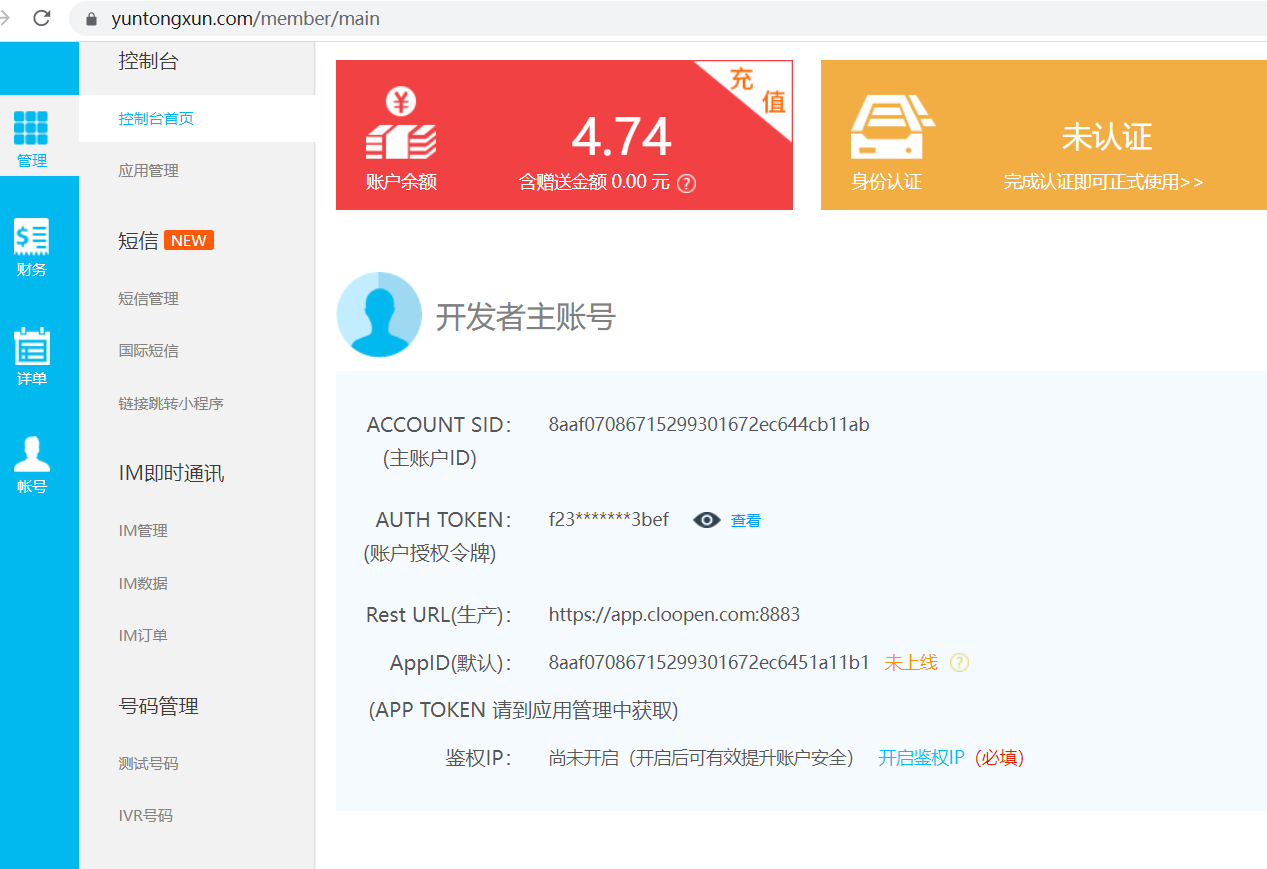
Task: Open the 财务 finance icon
Action: pos(31,237)
